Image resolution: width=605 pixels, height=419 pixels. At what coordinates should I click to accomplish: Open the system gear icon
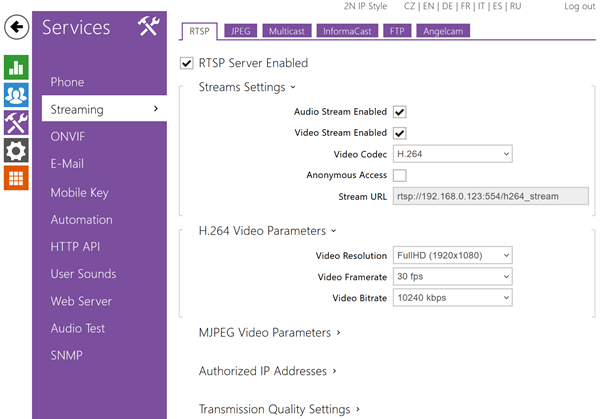(x=16, y=151)
